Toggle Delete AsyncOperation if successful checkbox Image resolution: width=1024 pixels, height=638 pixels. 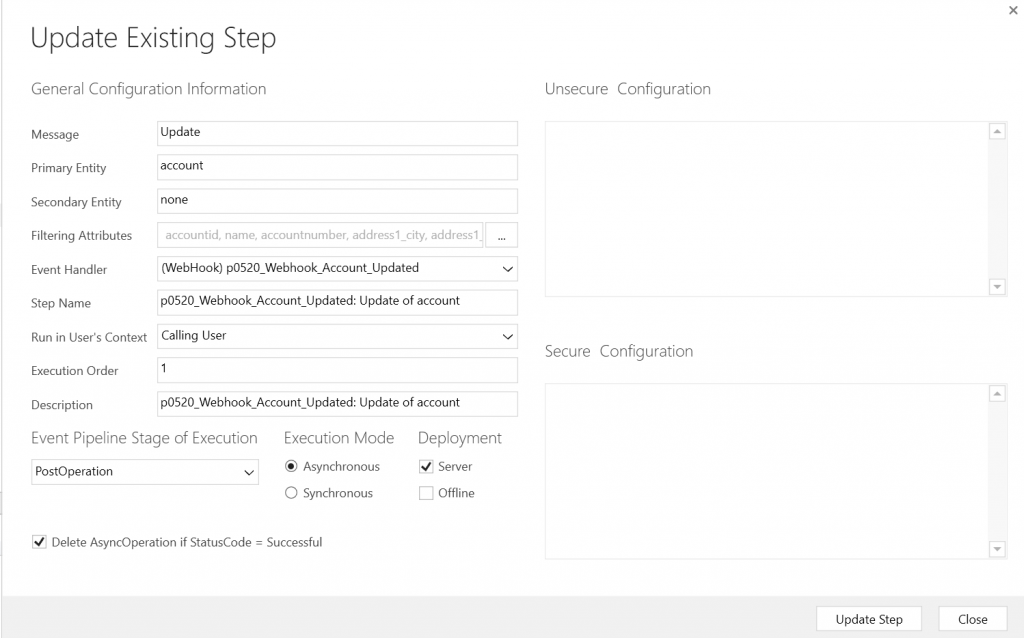[x=39, y=542]
